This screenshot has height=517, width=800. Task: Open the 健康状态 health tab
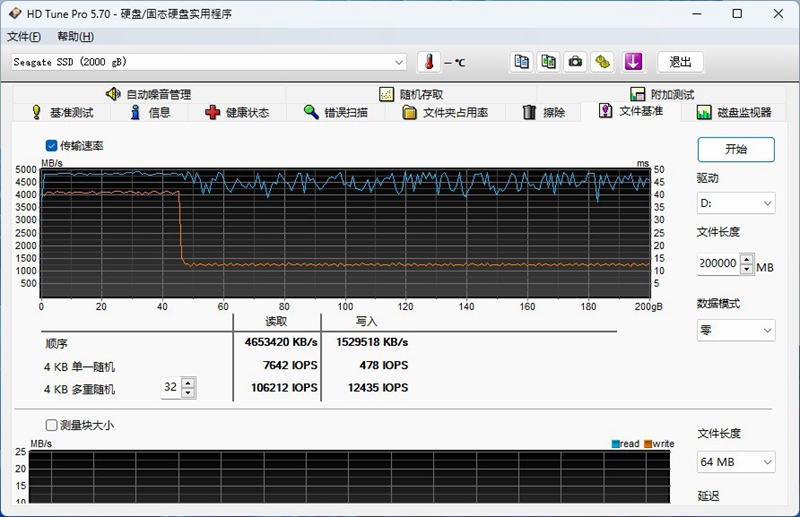237,113
